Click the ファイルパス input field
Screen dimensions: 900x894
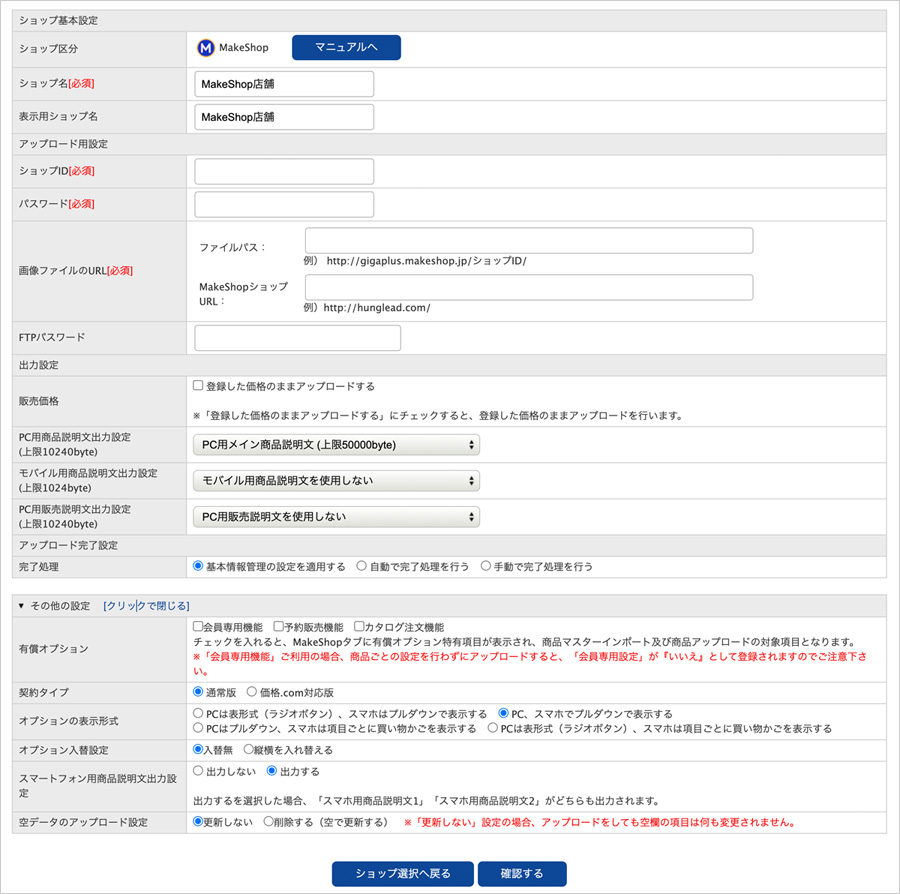click(x=529, y=240)
